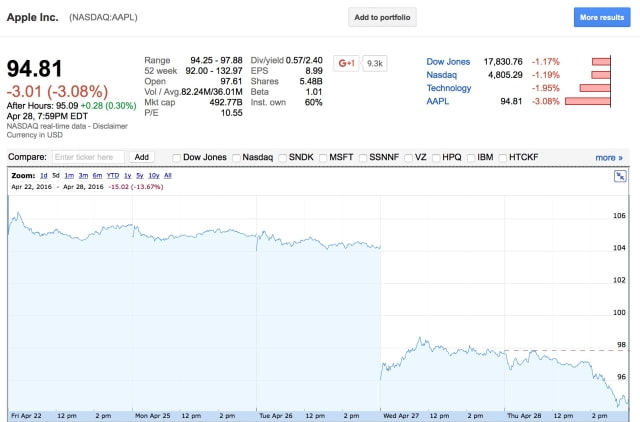Open the Technology sector link
Screen dimensions: 640x422
[449, 88]
